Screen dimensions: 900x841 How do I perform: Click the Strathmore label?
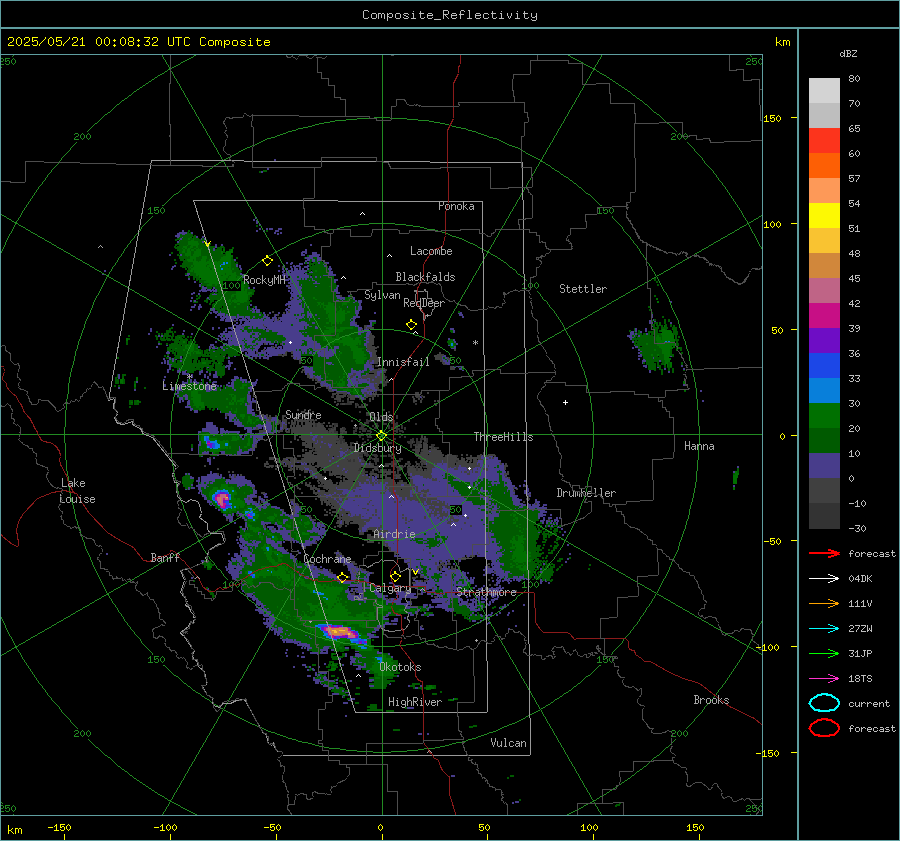pyautogui.click(x=486, y=592)
